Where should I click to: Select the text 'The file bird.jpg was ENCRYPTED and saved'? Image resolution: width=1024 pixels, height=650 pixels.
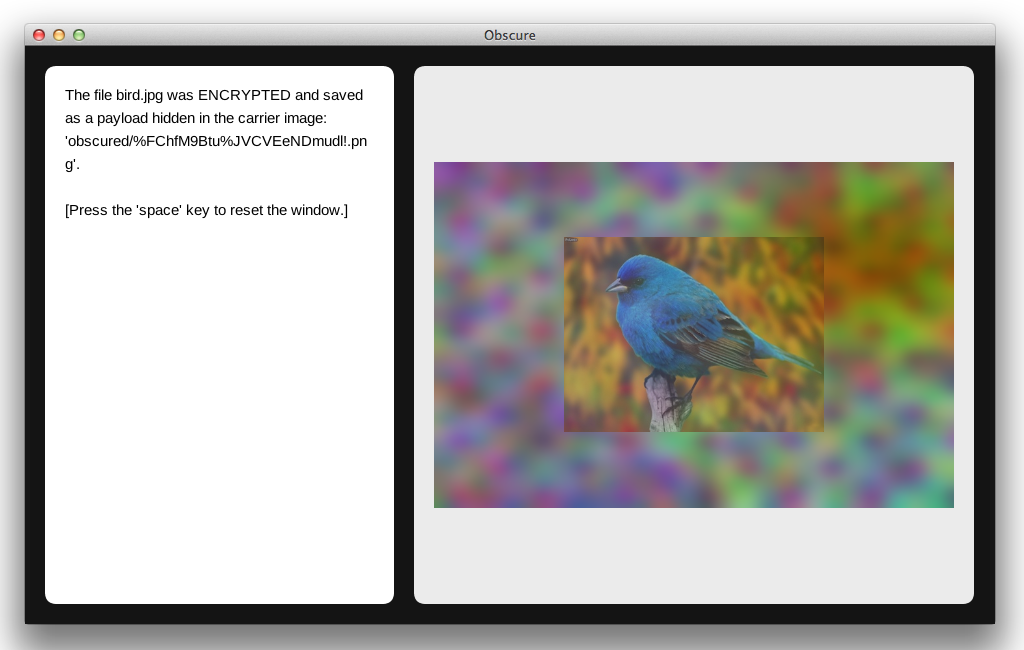(x=214, y=95)
